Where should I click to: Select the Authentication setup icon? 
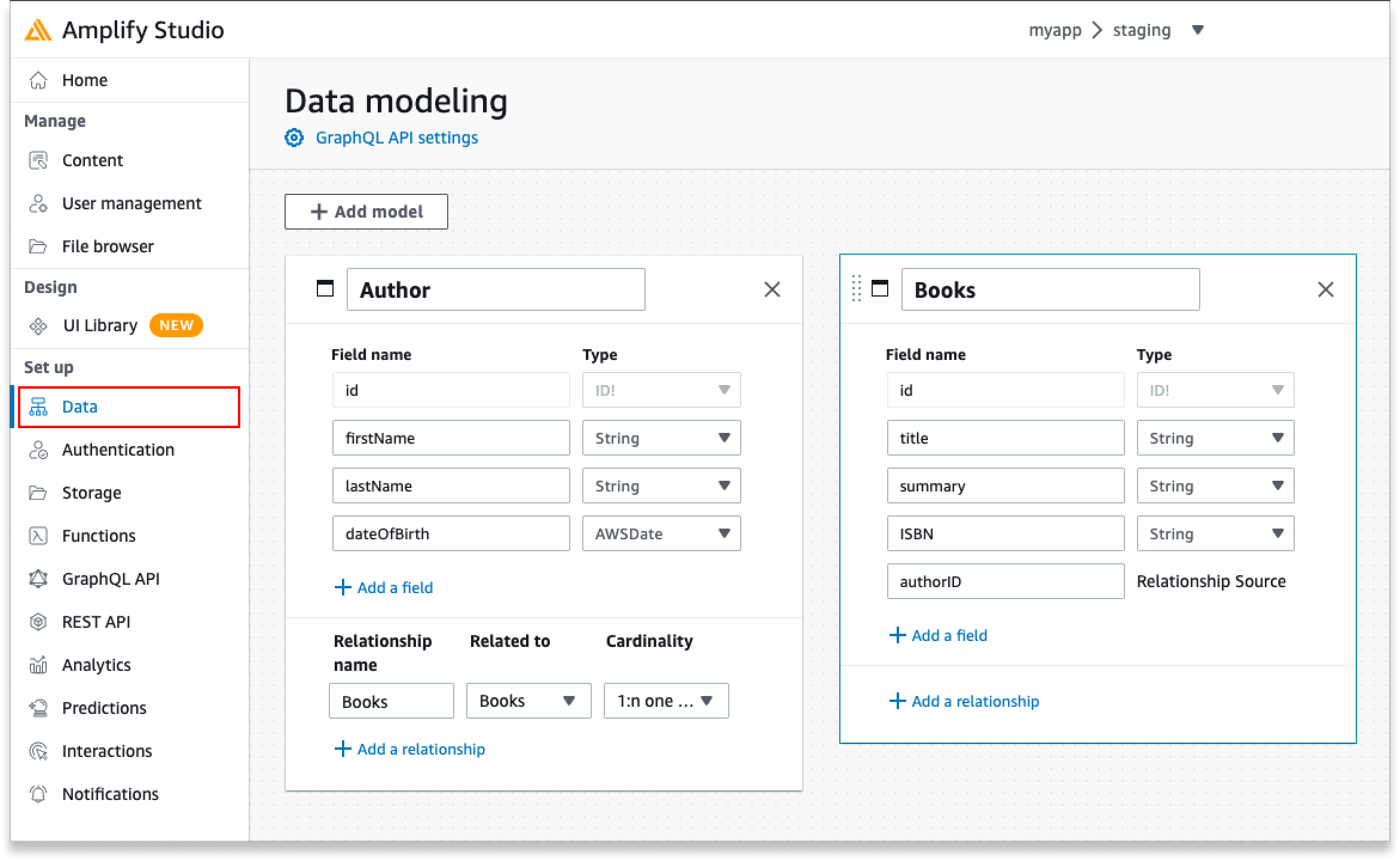coord(38,449)
